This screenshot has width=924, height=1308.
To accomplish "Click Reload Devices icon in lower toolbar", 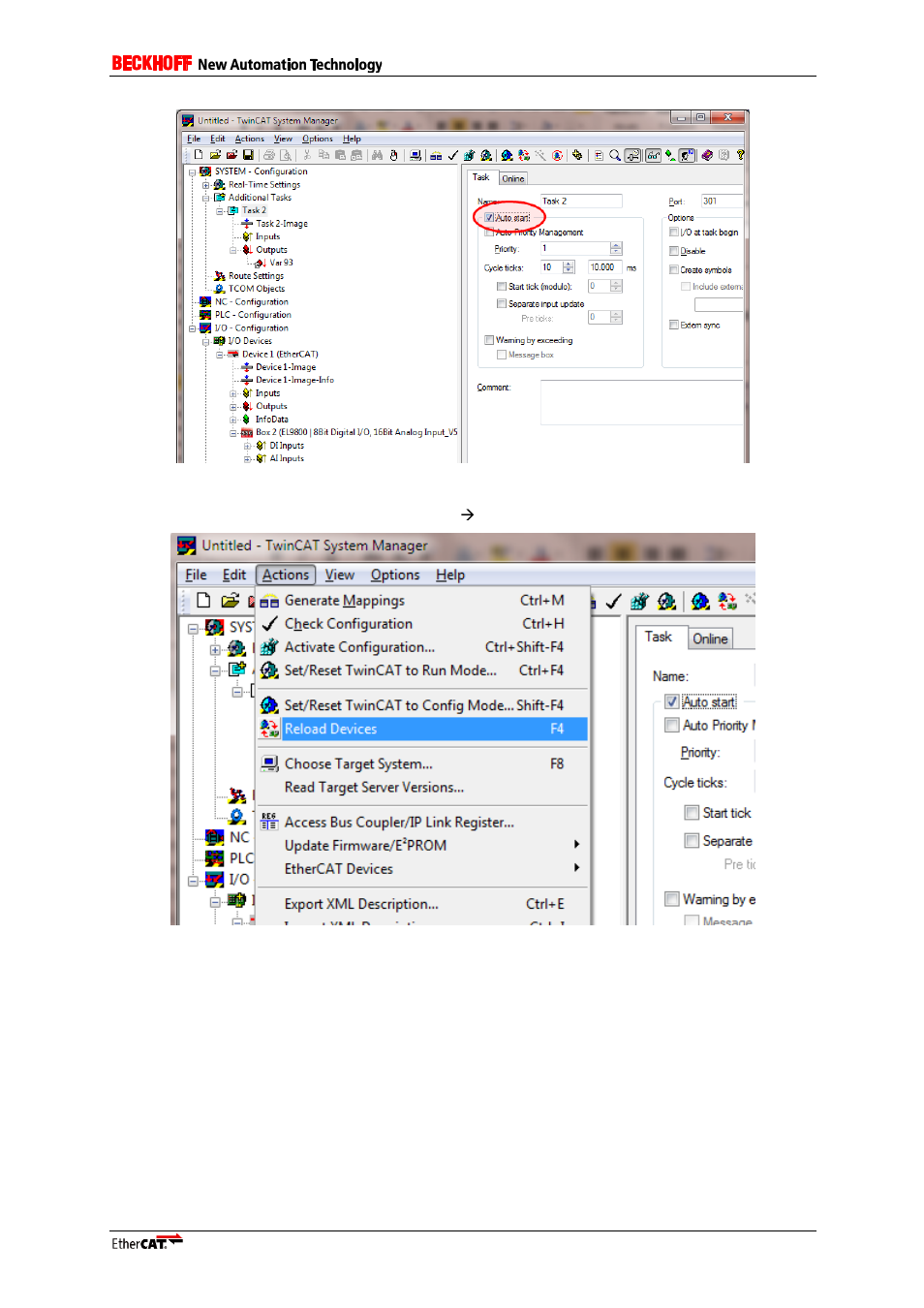I will (x=727, y=602).
